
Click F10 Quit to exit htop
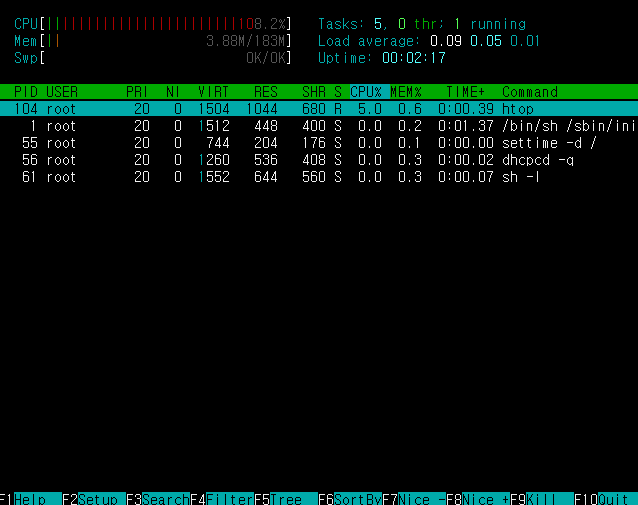(x=606, y=499)
